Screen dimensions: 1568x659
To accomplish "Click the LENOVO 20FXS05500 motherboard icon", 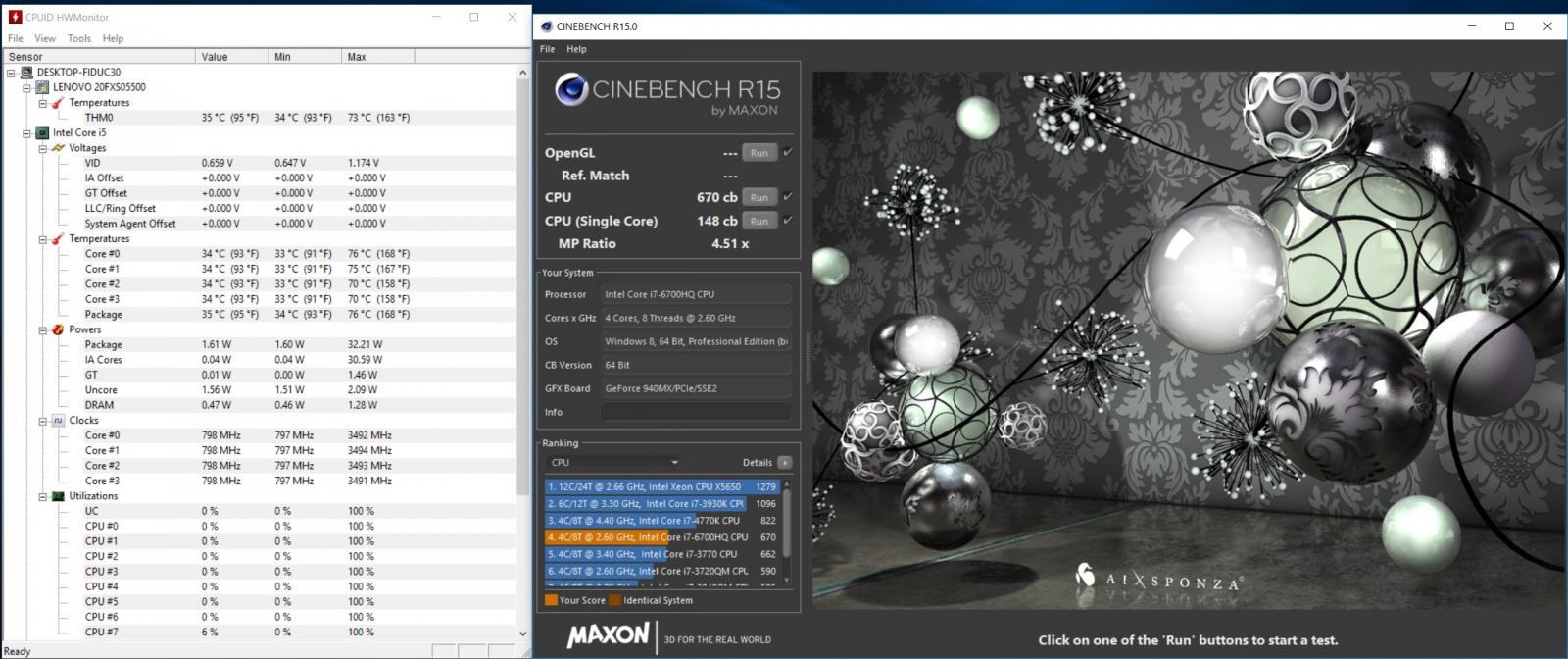I will tap(42, 87).
